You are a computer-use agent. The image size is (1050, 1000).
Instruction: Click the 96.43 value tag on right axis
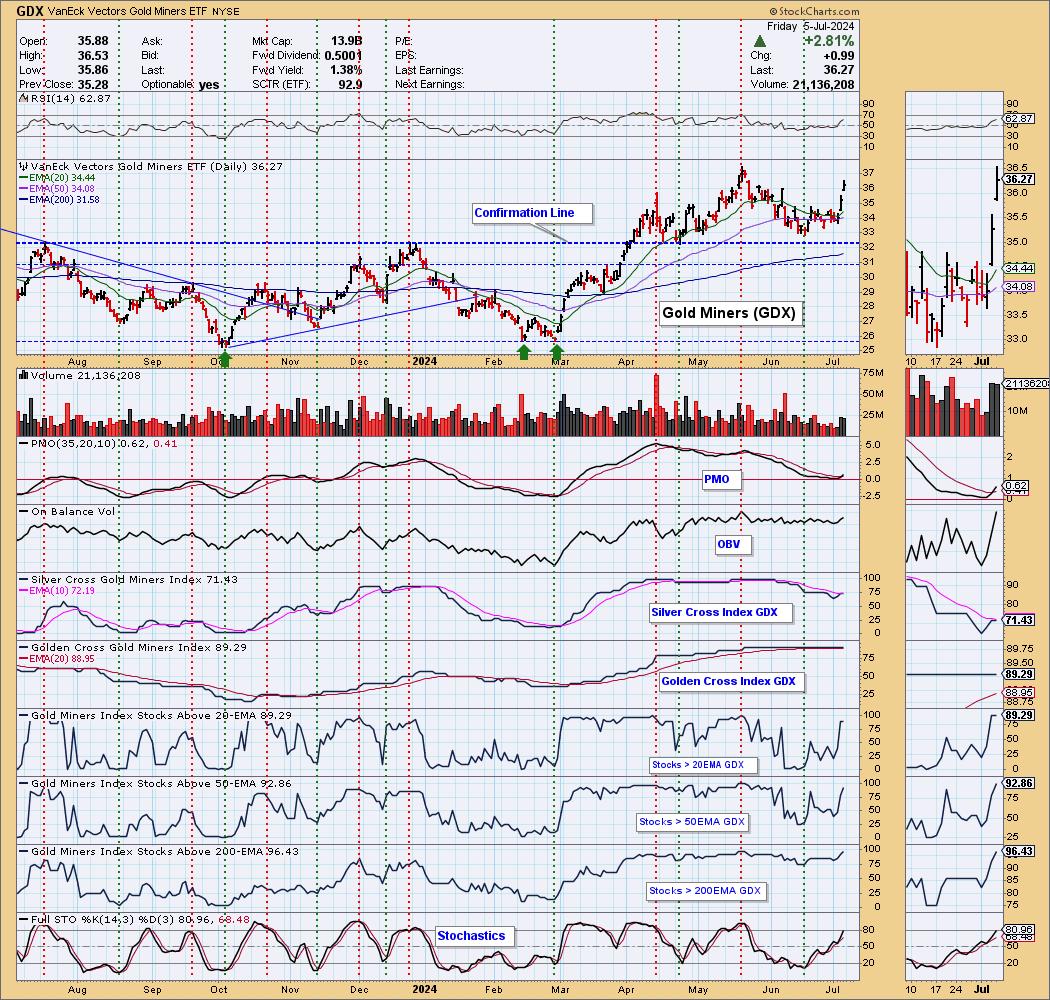tap(1019, 851)
